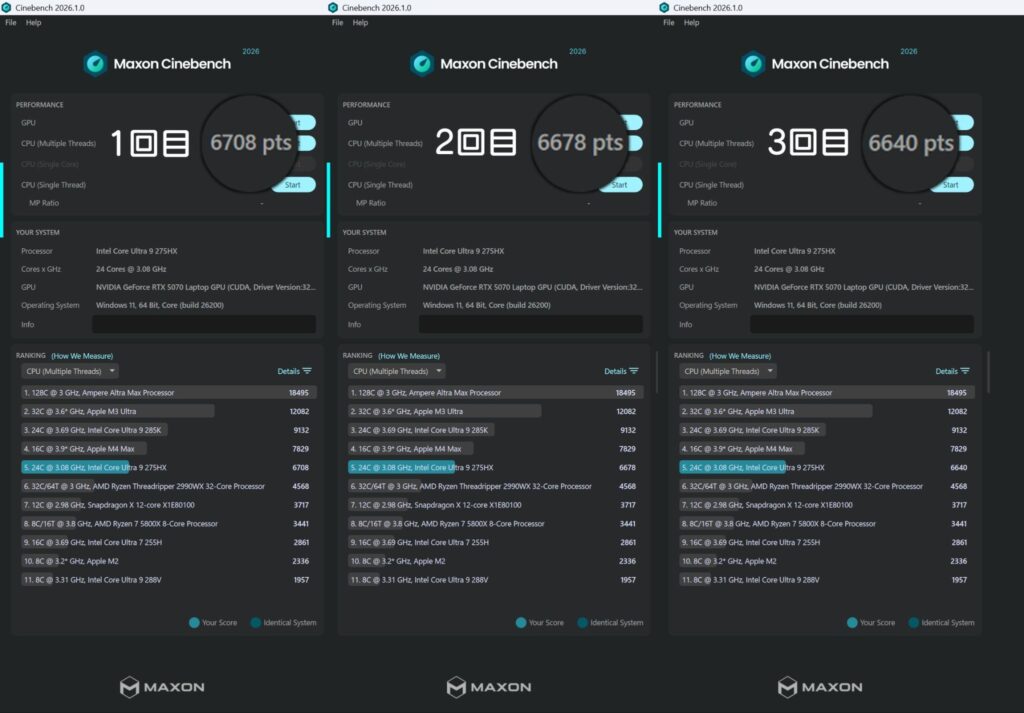Click CPU (Single Thread) performance label, 6678 window
This screenshot has width=1024, height=713.
[x=380, y=185]
